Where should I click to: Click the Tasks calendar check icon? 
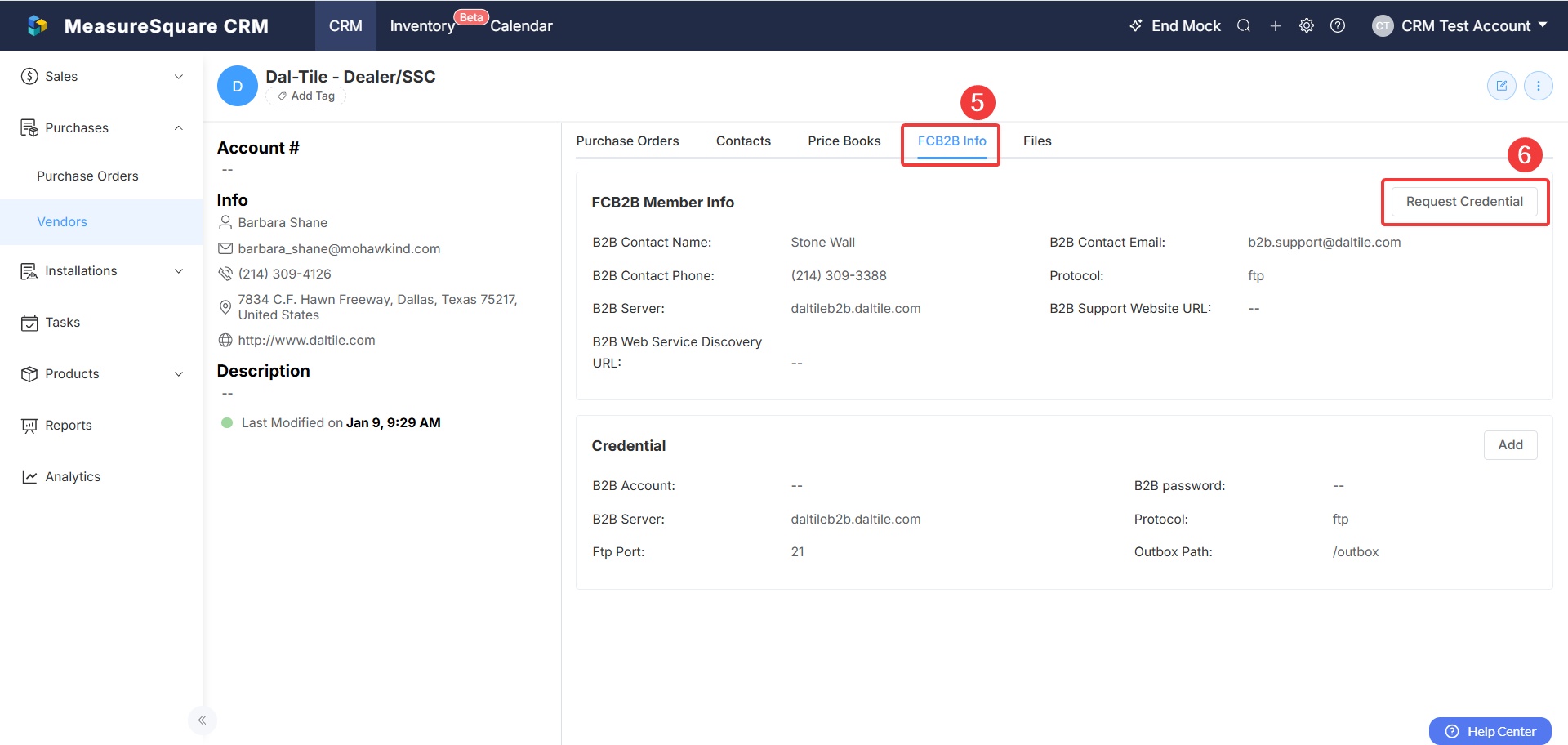pos(29,323)
